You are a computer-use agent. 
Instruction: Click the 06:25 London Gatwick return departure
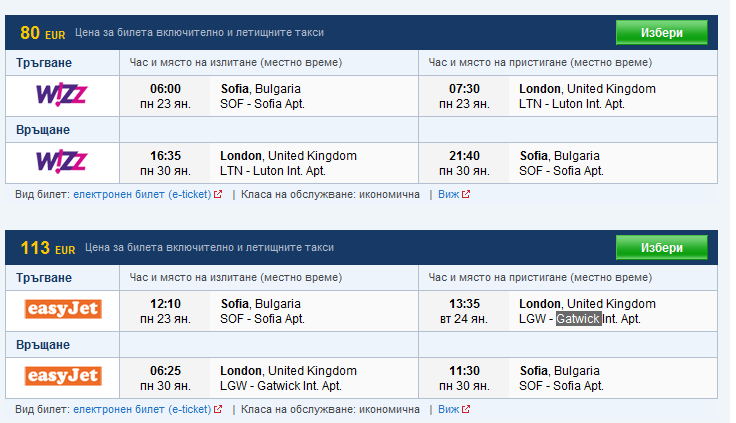click(x=165, y=371)
